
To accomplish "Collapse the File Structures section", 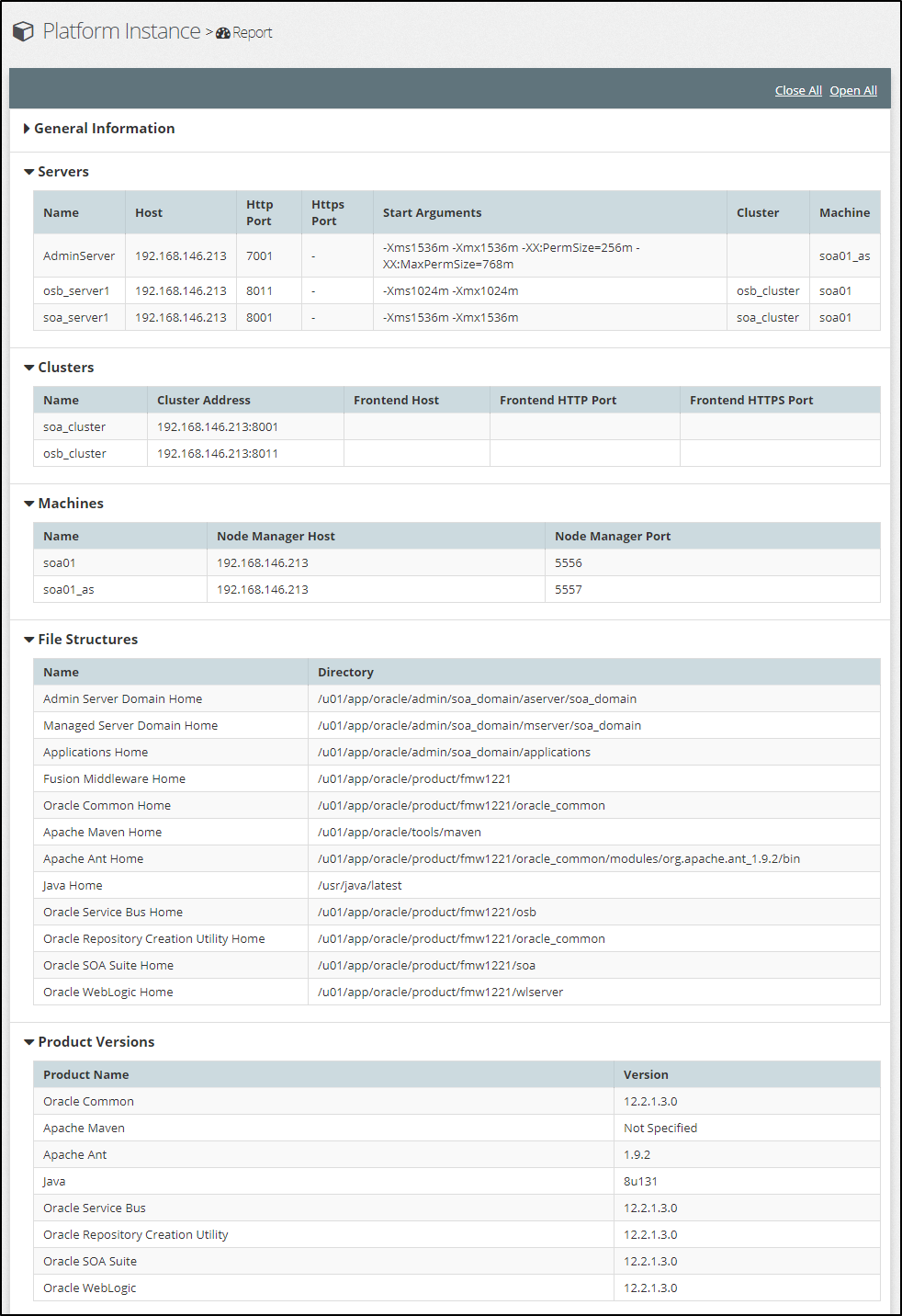I will 29,640.
